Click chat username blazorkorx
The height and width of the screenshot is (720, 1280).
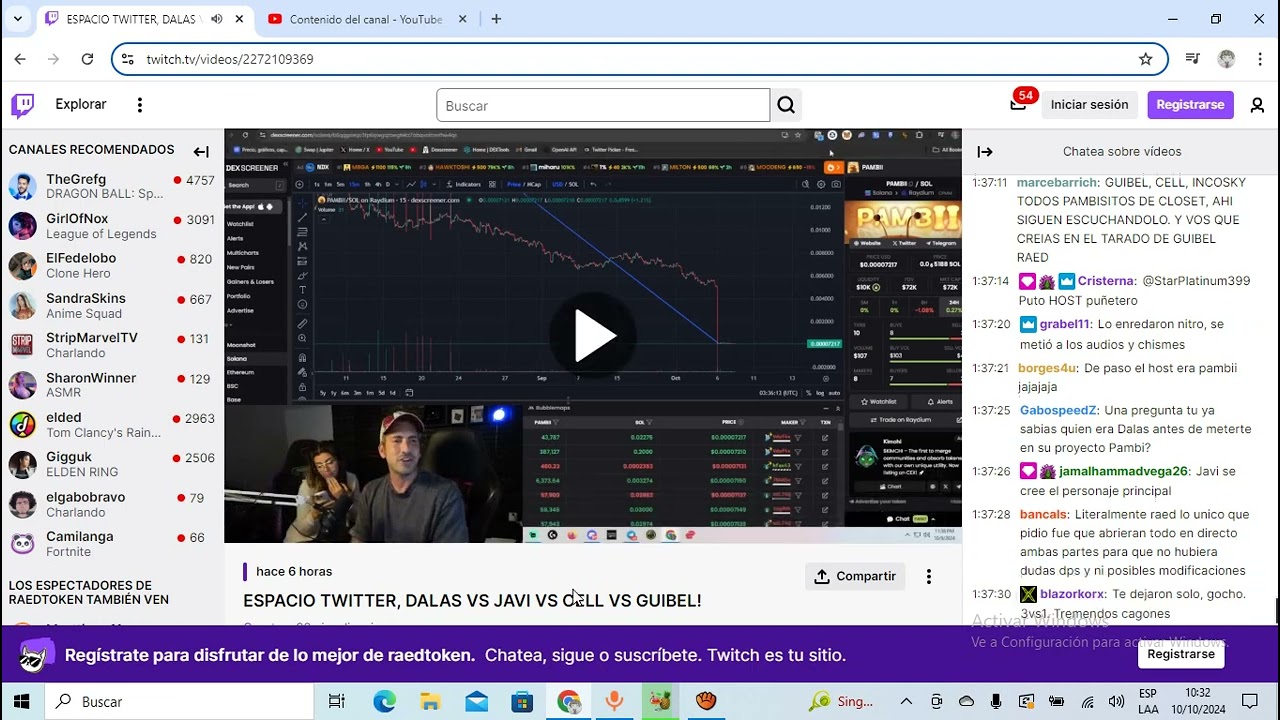(1072, 594)
